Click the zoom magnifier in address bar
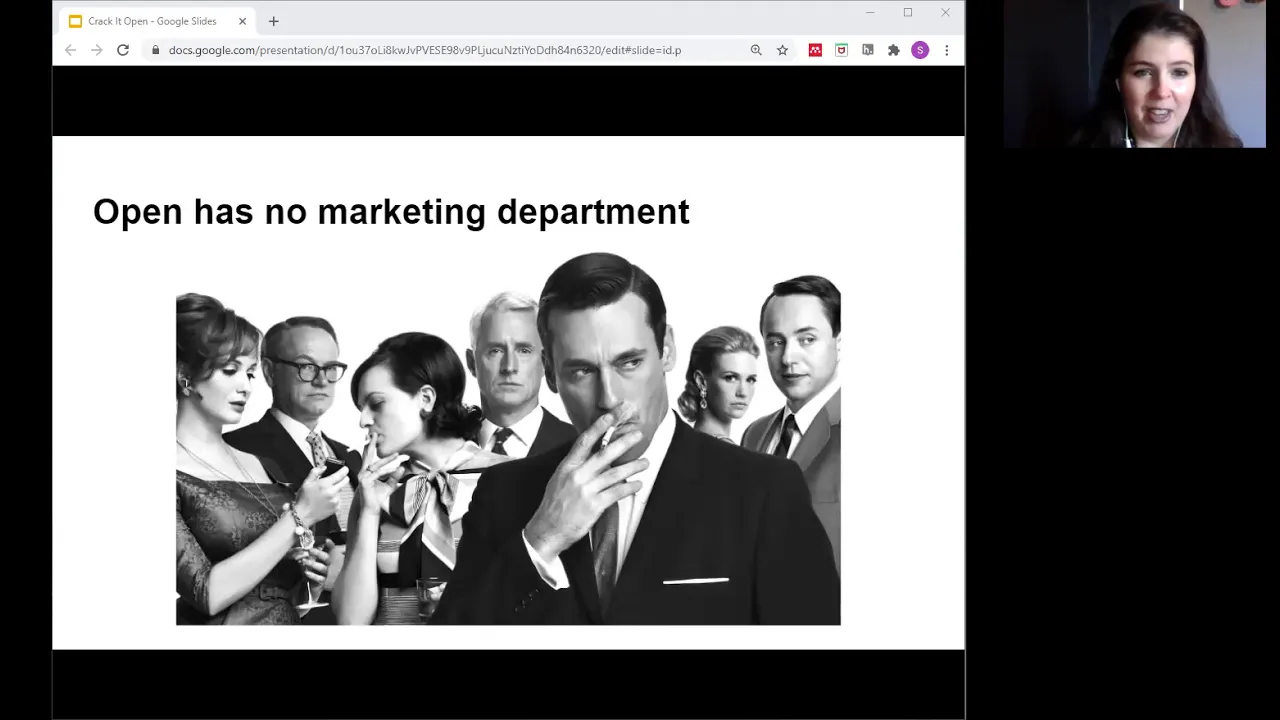The width and height of the screenshot is (1280, 720). click(756, 50)
